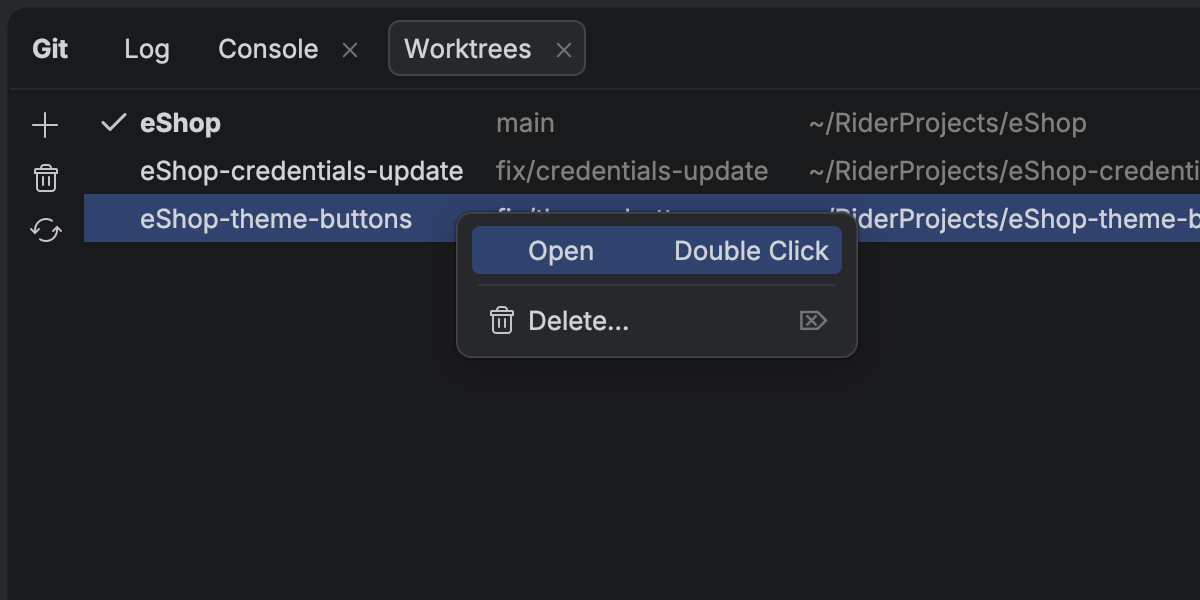This screenshot has width=1200, height=600.
Task: Click the Git tool window title
Action: pyautogui.click(x=50, y=49)
